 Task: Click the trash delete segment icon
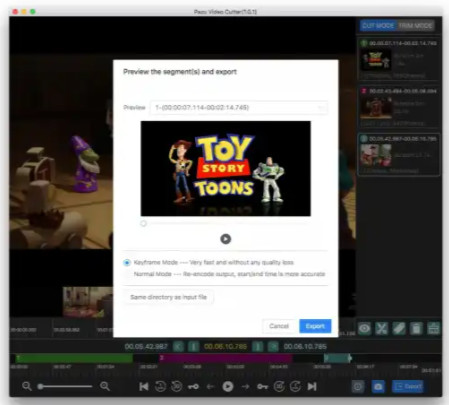pyautogui.click(x=416, y=329)
